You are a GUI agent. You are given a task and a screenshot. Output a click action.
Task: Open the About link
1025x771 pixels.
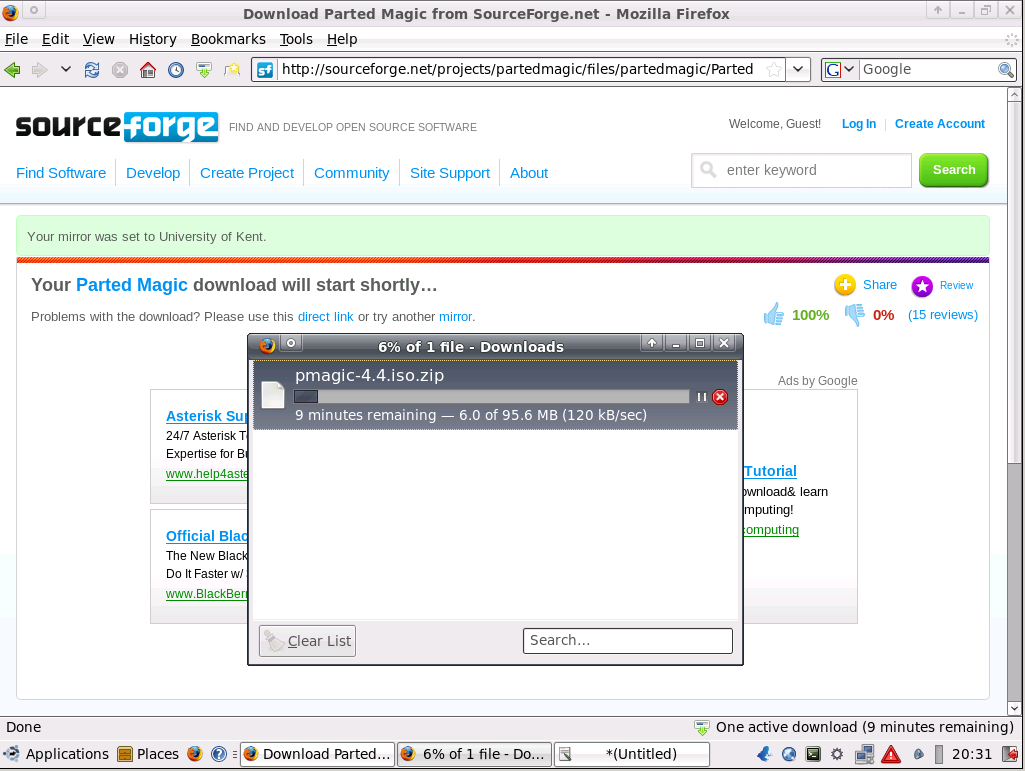click(529, 173)
